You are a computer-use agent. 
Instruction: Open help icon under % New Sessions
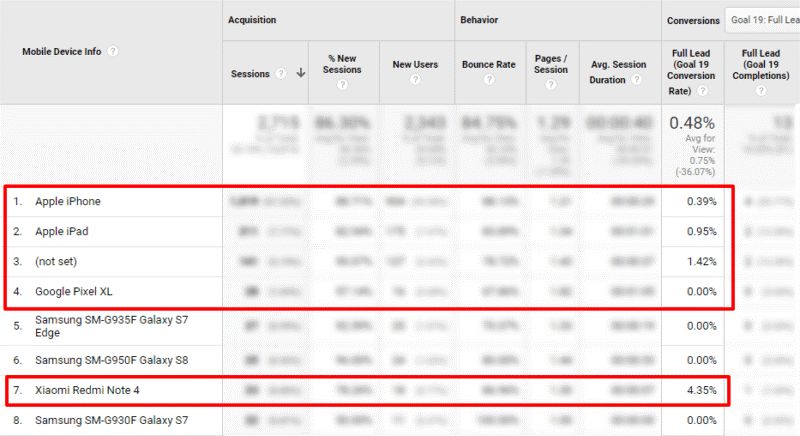342,84
